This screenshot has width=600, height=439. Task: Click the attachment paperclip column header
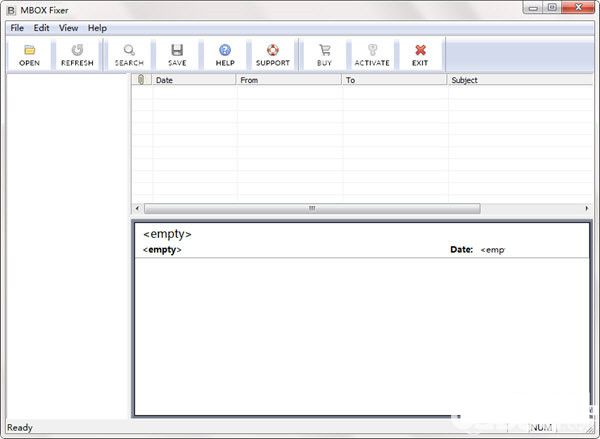coord(141,80)
